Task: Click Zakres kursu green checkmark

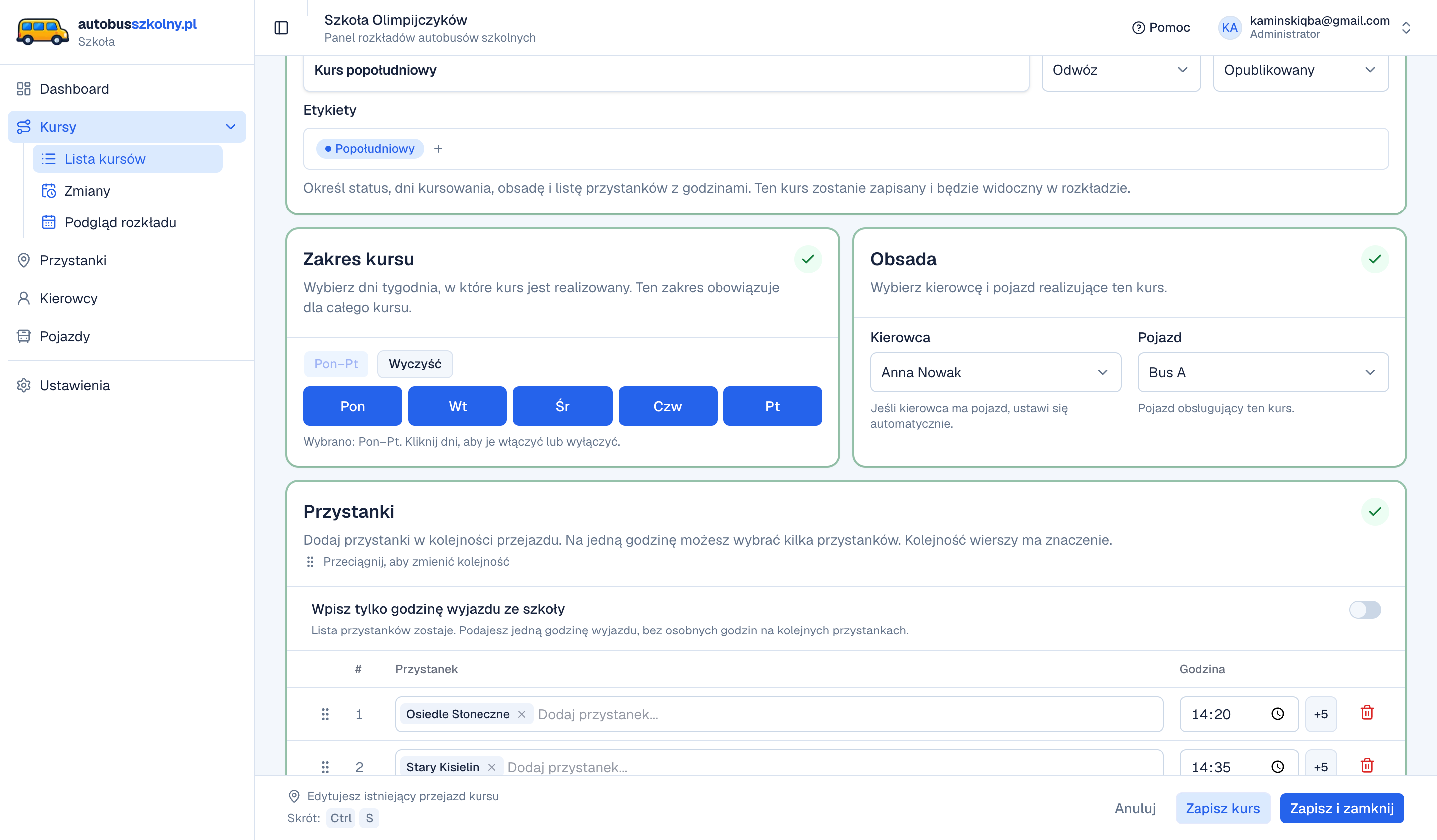Action: [807, 259]
